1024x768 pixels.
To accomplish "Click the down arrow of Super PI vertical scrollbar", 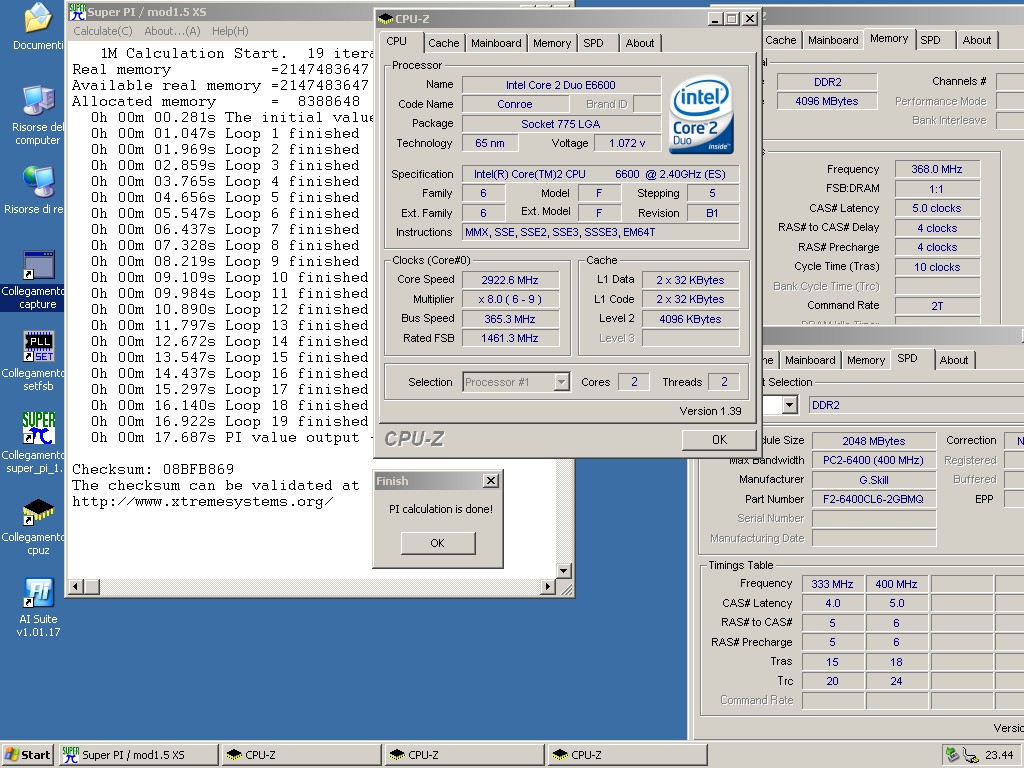I will [x=564, y=571].
